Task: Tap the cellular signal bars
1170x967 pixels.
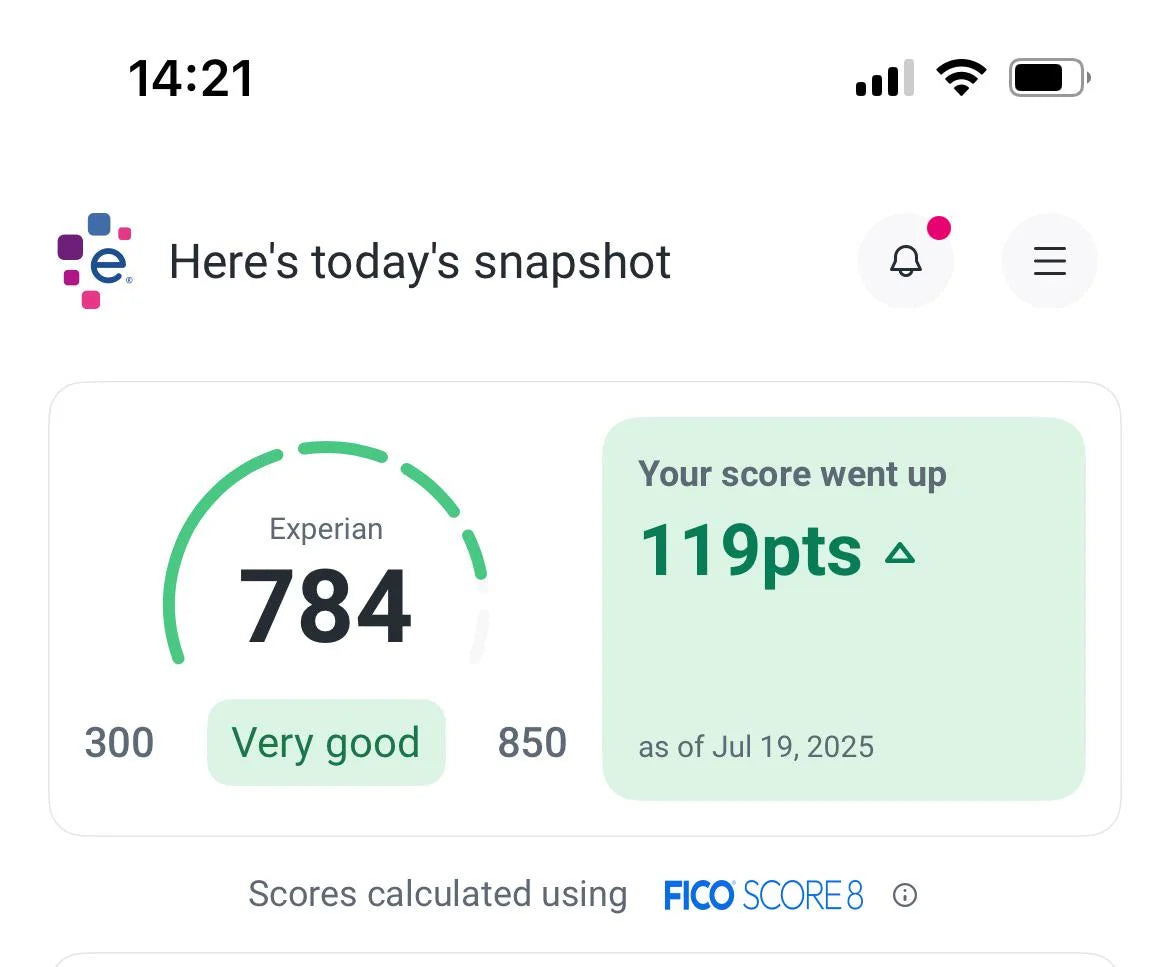Action: 884,78
